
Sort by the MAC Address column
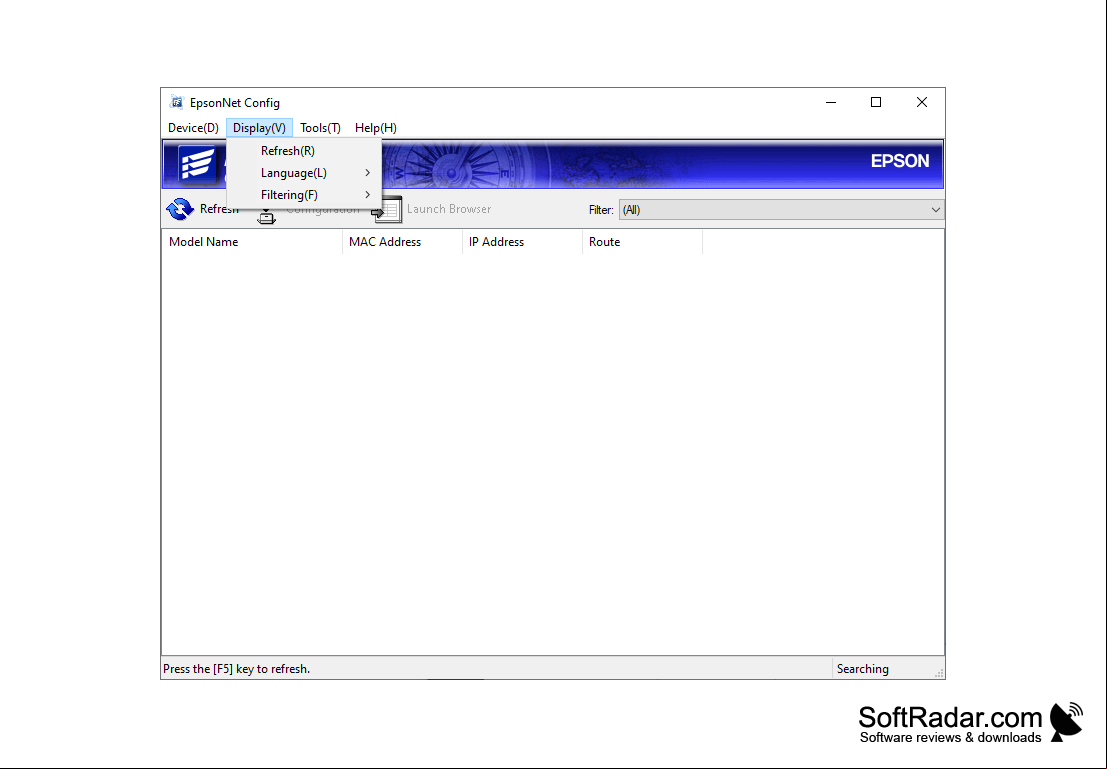[x=402, y=242]
